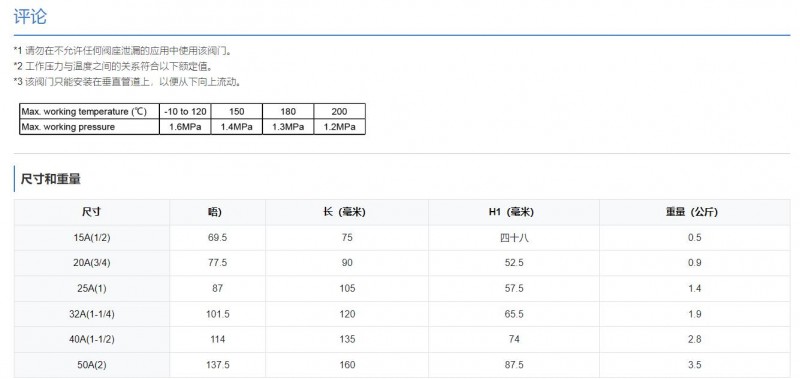Click the -10 to 120 temperature cell
800x379 pixels.
[185, 111]
